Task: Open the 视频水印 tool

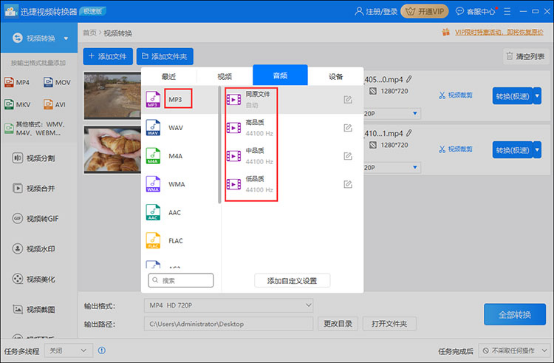Action: [34, 249]
